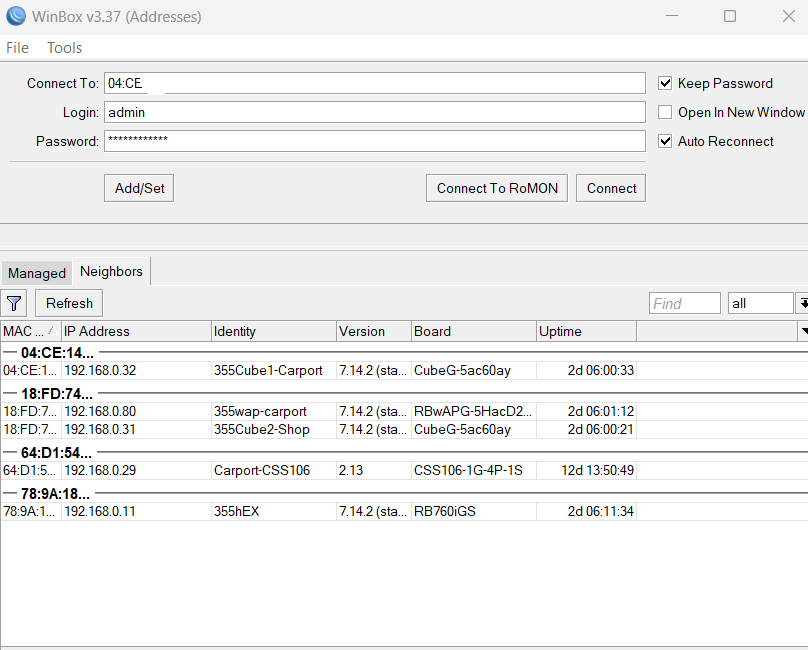Select IP address 192.168.0.32

tap(100, 370)
